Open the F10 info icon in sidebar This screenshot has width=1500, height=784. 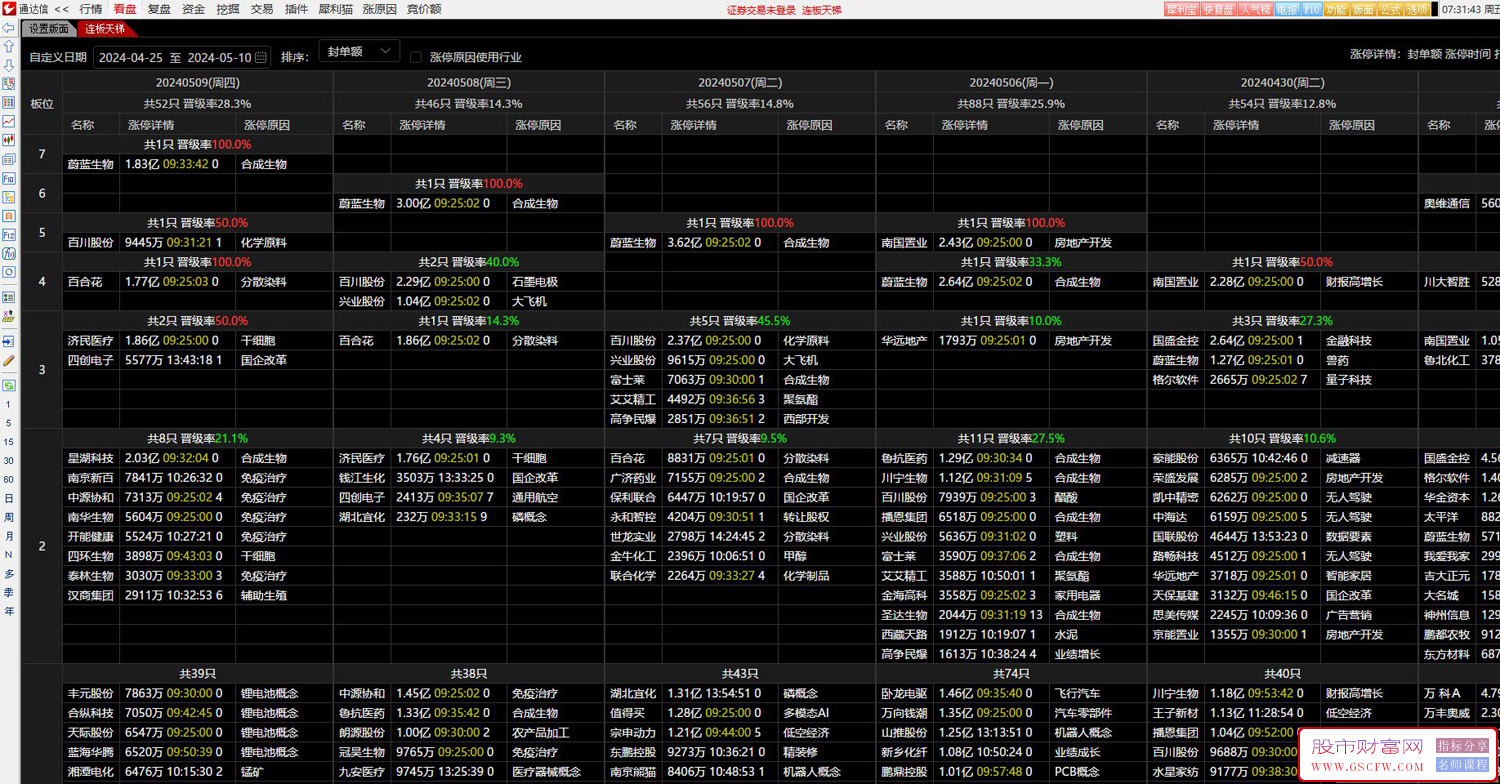(x=9, y=179)
